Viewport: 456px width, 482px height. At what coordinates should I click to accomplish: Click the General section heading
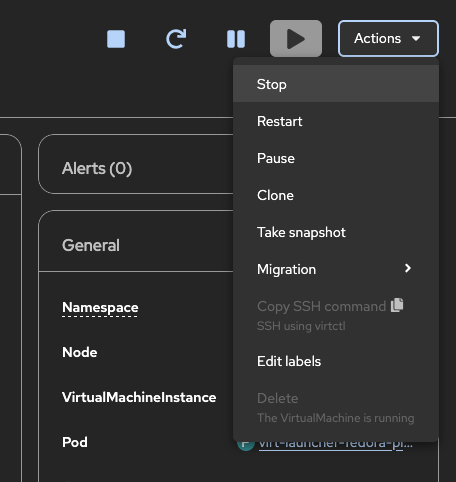91,245
